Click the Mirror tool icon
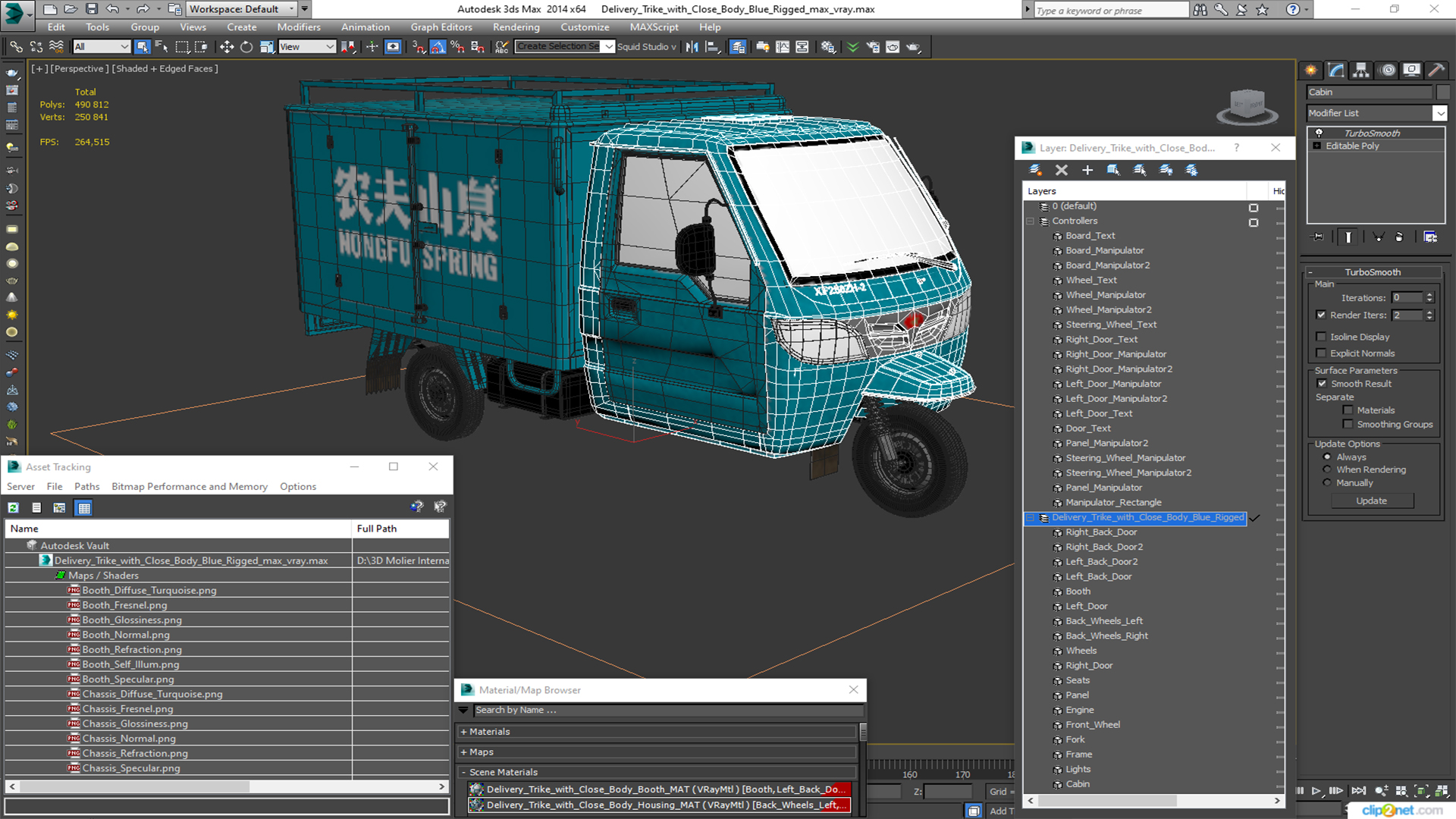The width and height of the screenshot is (1456, 819). point(692,47)
